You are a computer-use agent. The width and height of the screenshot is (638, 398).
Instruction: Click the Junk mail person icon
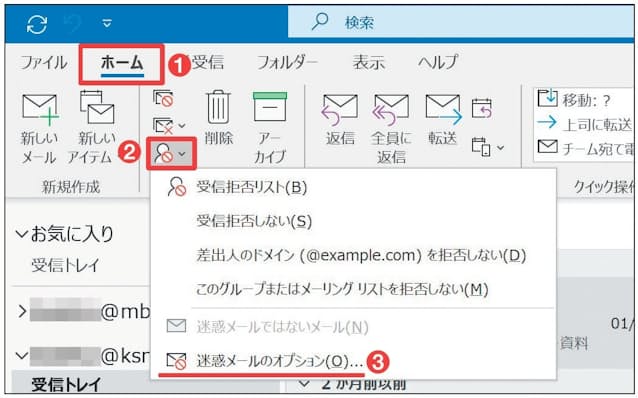[164, 154]
